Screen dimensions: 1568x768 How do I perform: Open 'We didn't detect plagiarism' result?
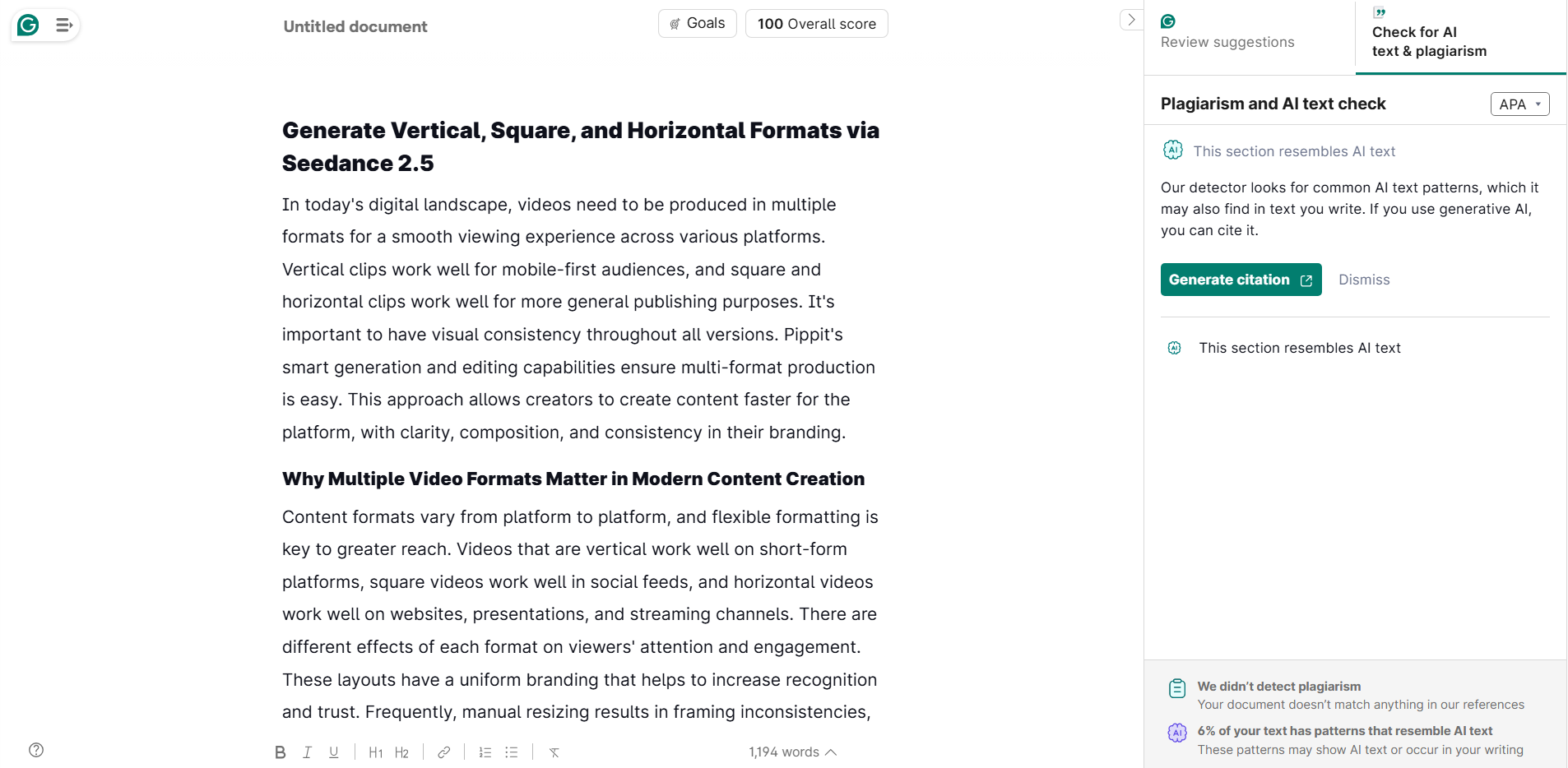[x=1361, y=695]
